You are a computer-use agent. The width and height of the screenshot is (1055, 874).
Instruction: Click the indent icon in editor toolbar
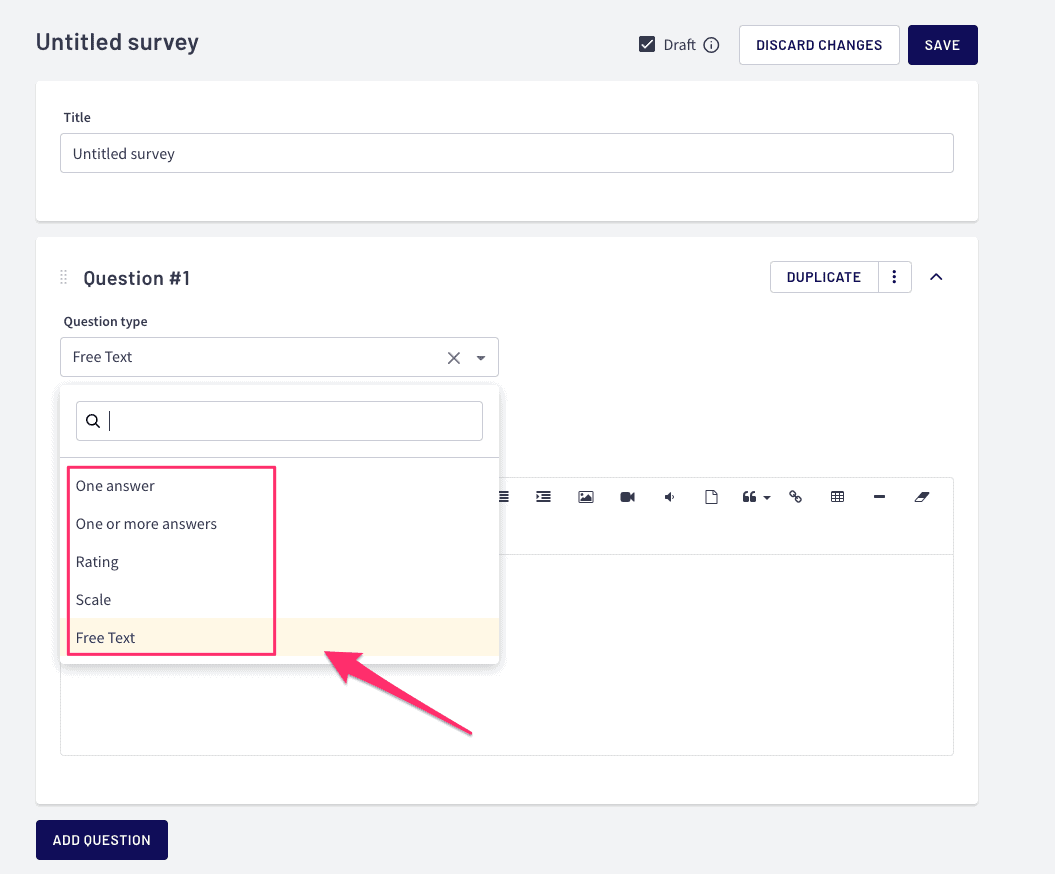tap(543, 497)
